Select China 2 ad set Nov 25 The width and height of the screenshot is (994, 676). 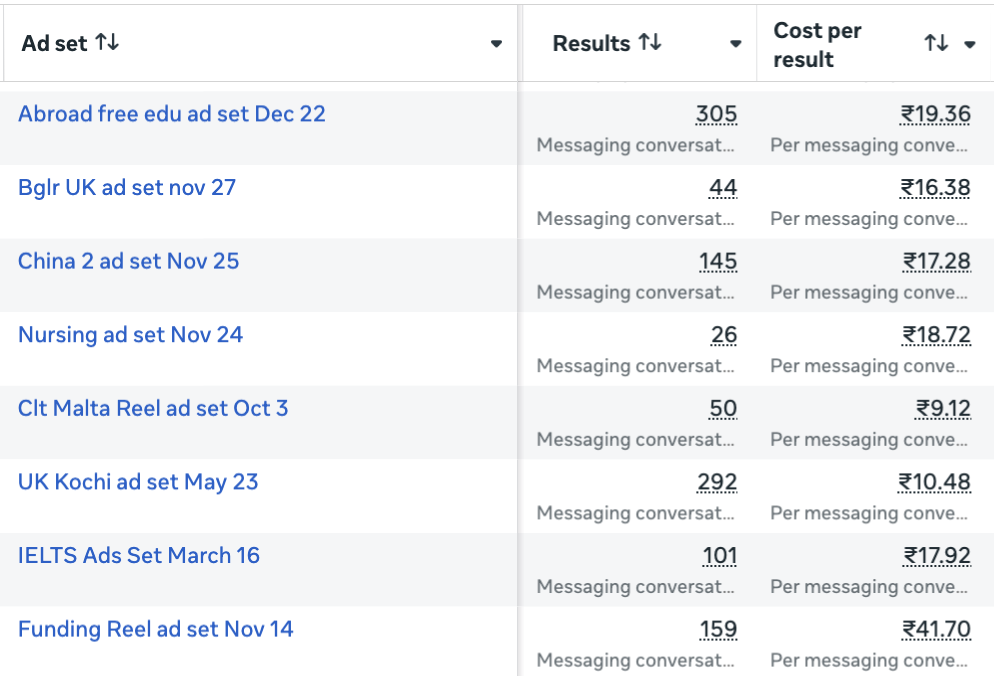point(129,262)
